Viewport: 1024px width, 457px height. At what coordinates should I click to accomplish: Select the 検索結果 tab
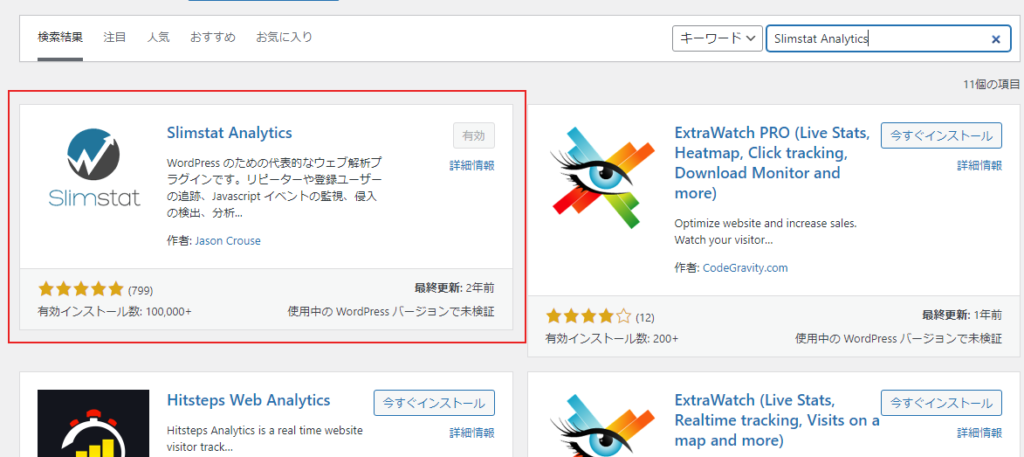(60, 37)
